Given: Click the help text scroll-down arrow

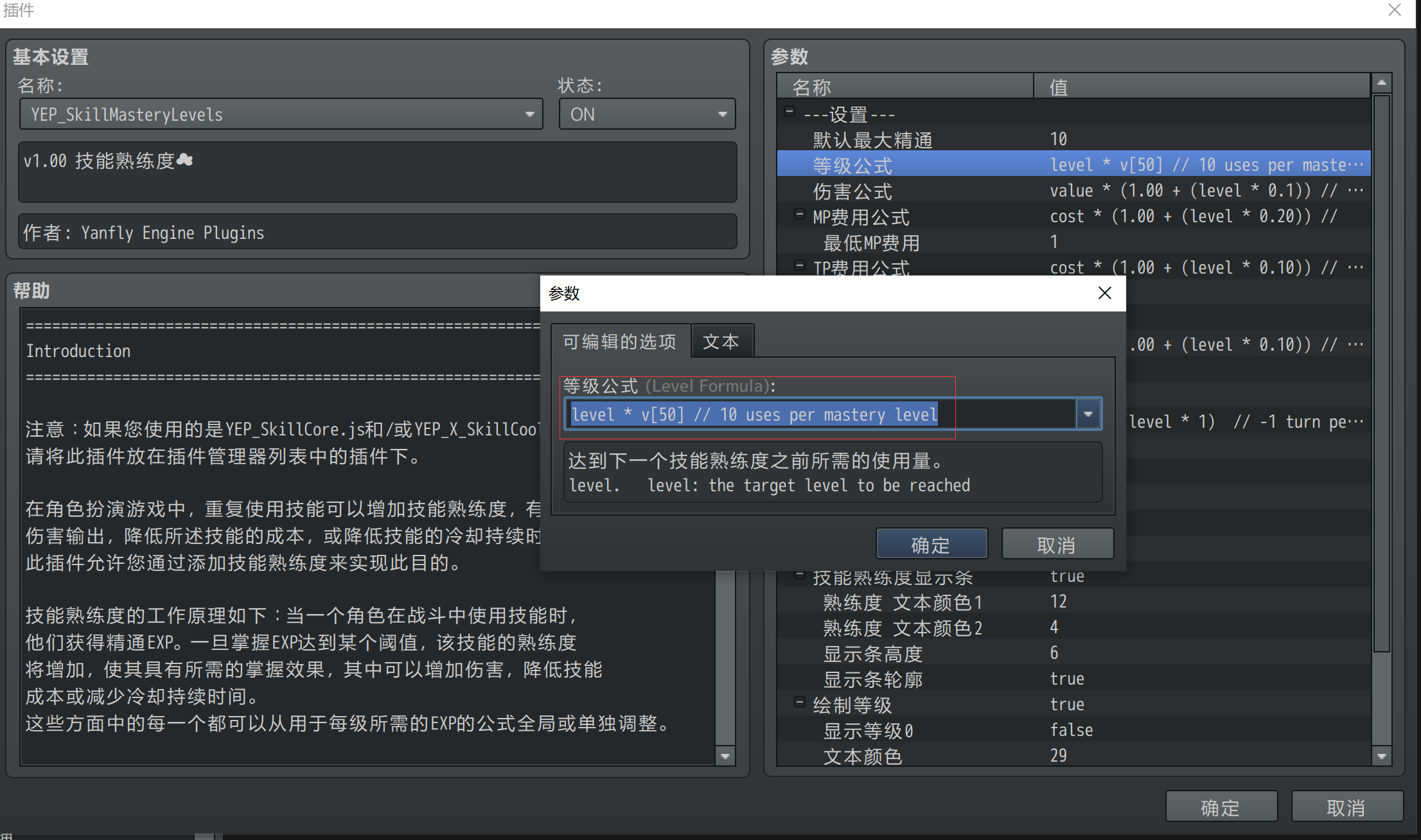Looking at the screenshot, I should tap(725, 756).
